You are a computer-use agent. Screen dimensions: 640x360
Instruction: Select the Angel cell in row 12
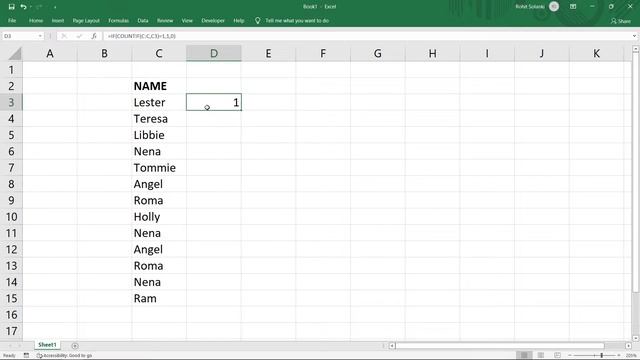[x=159, y=249]
